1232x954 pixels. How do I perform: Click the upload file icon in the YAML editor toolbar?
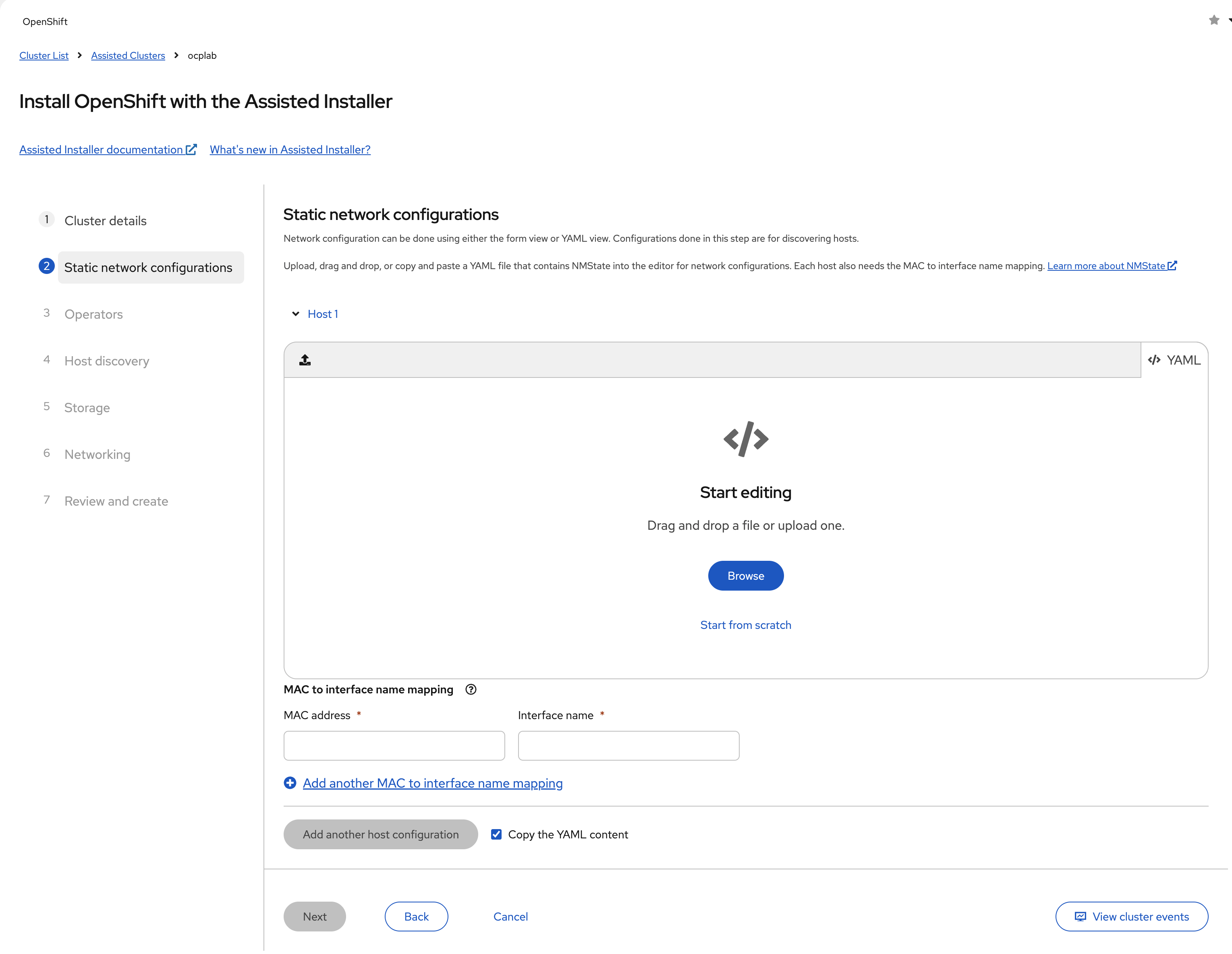pyautogui.click(x=305, y=359)
